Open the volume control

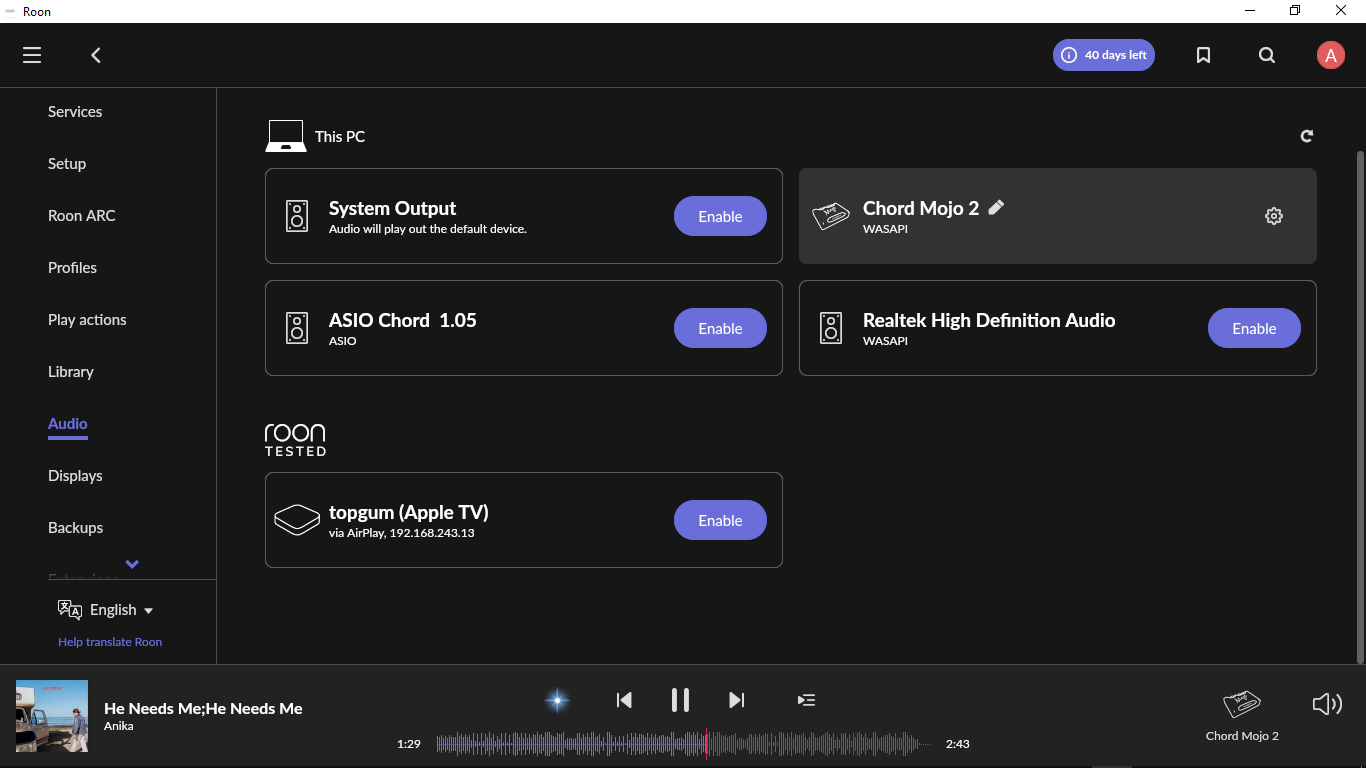tap(1327, 704)
